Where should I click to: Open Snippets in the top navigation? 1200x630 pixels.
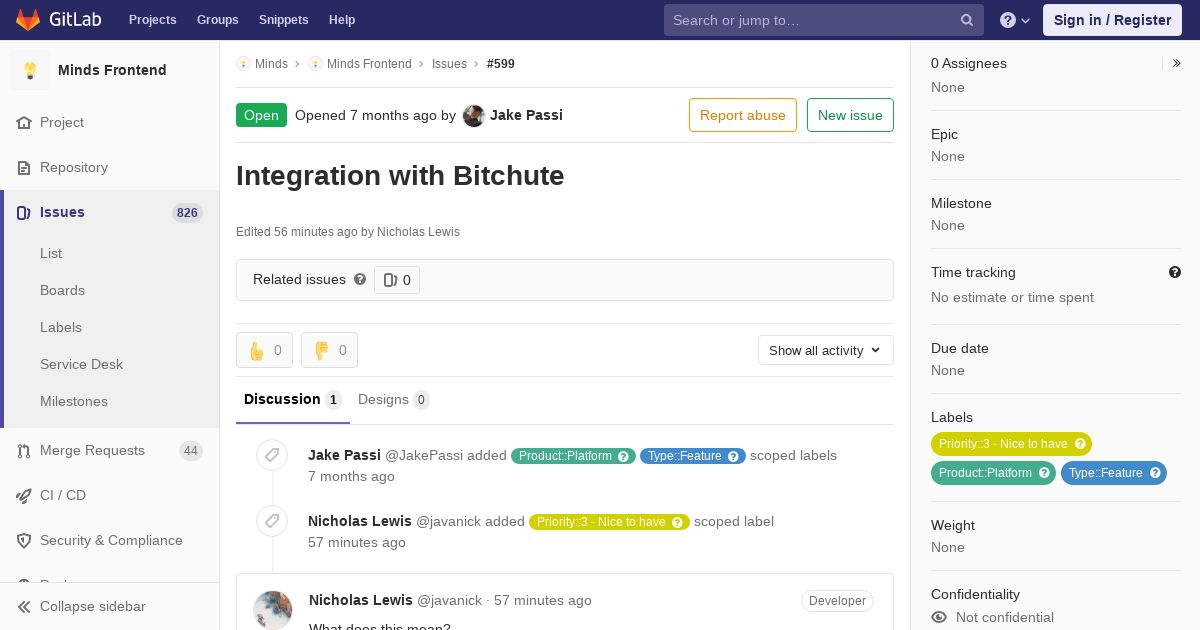pos(283,20)
